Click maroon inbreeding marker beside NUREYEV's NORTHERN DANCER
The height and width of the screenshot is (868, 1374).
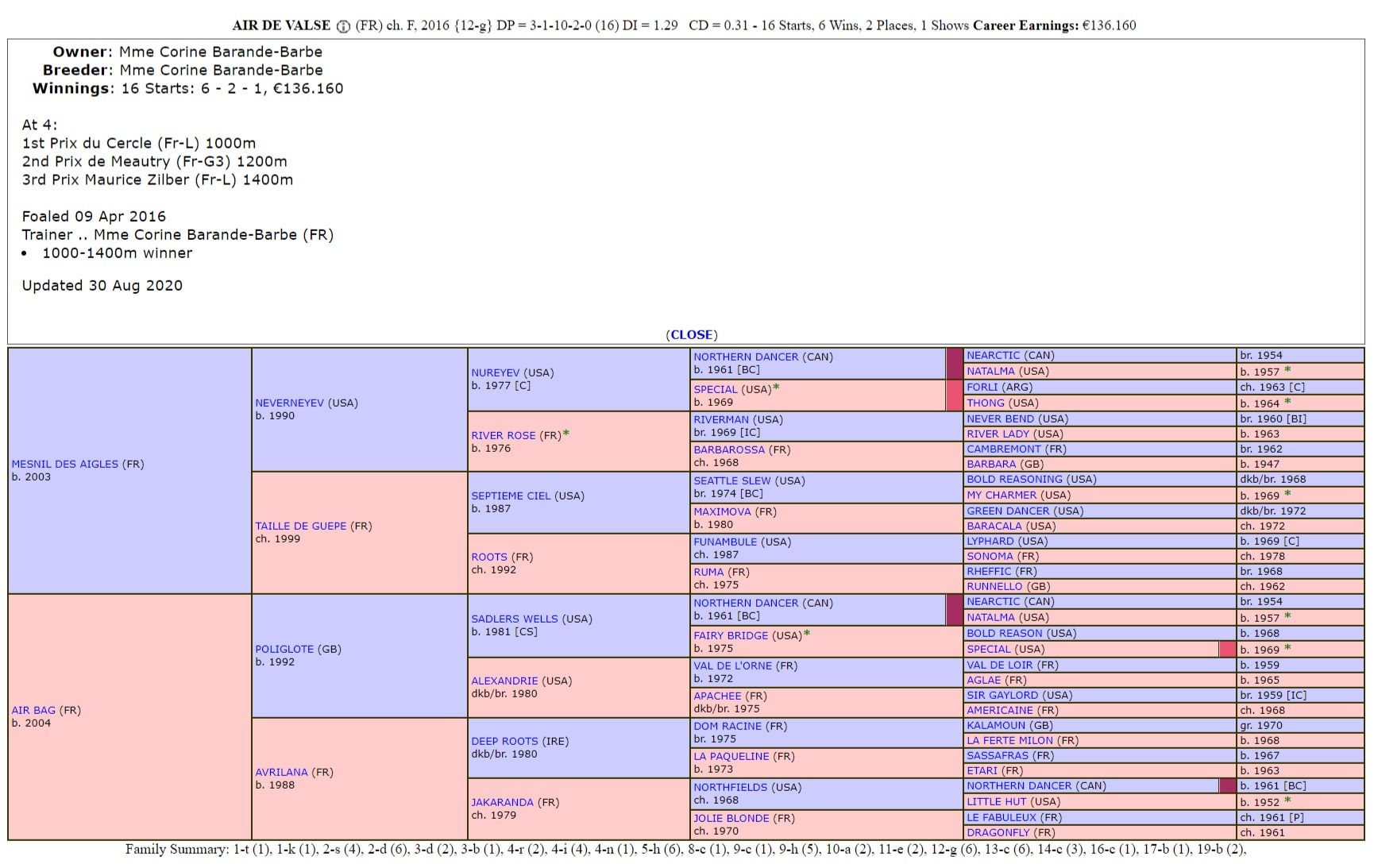pyautogui.click(x=954, y=363)
